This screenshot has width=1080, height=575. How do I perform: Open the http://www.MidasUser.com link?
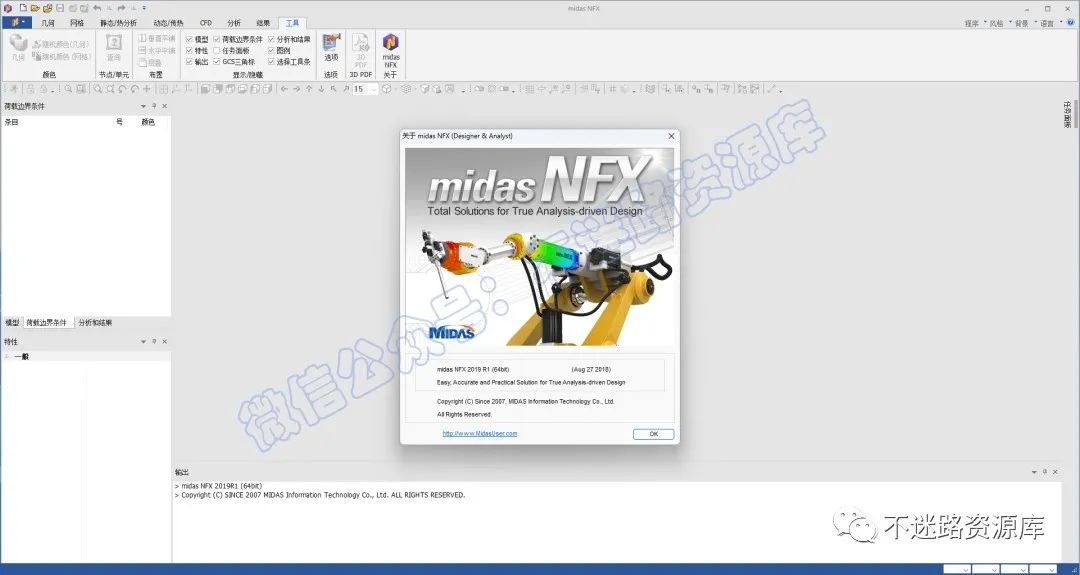coord(479,433)
